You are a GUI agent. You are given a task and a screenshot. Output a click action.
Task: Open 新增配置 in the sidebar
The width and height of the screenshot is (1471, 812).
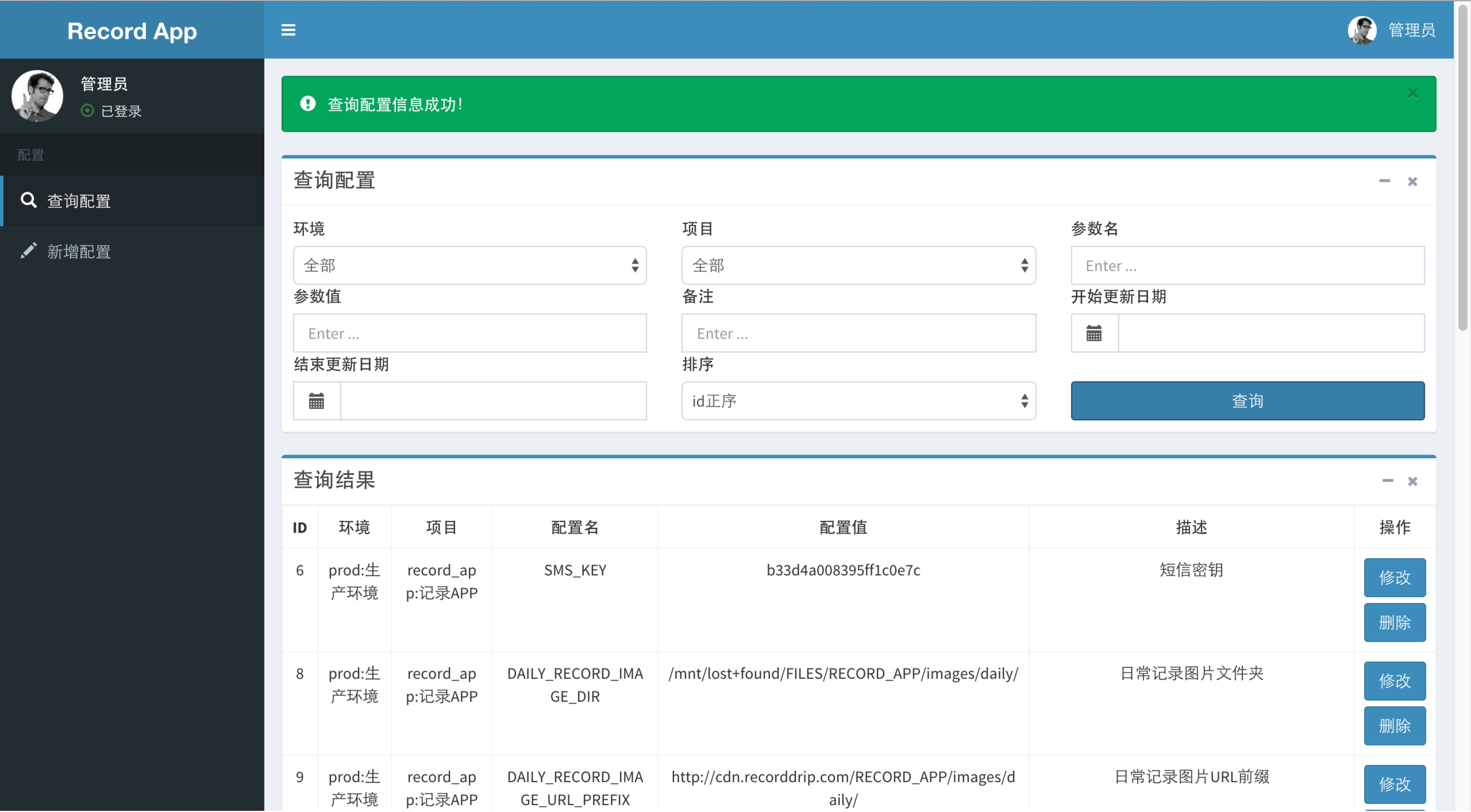132,251
